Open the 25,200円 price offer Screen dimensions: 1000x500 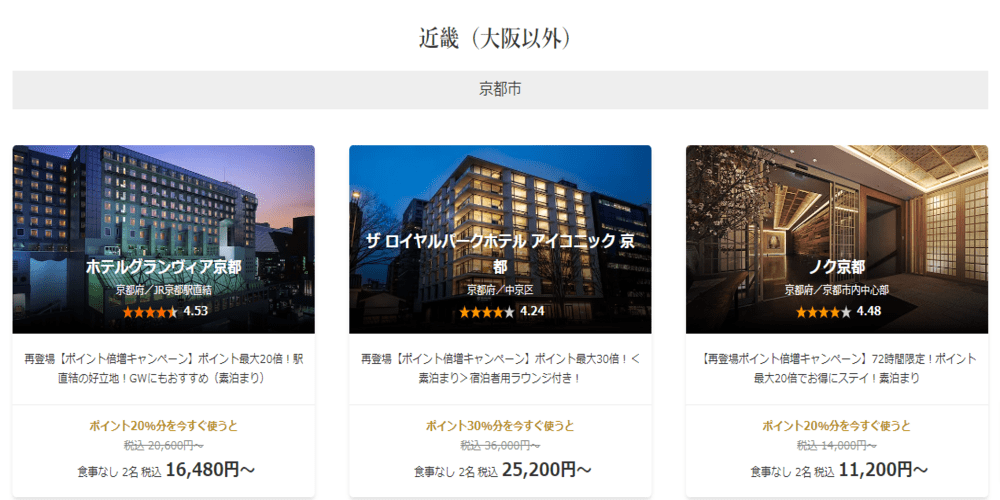tap(503, 470)
